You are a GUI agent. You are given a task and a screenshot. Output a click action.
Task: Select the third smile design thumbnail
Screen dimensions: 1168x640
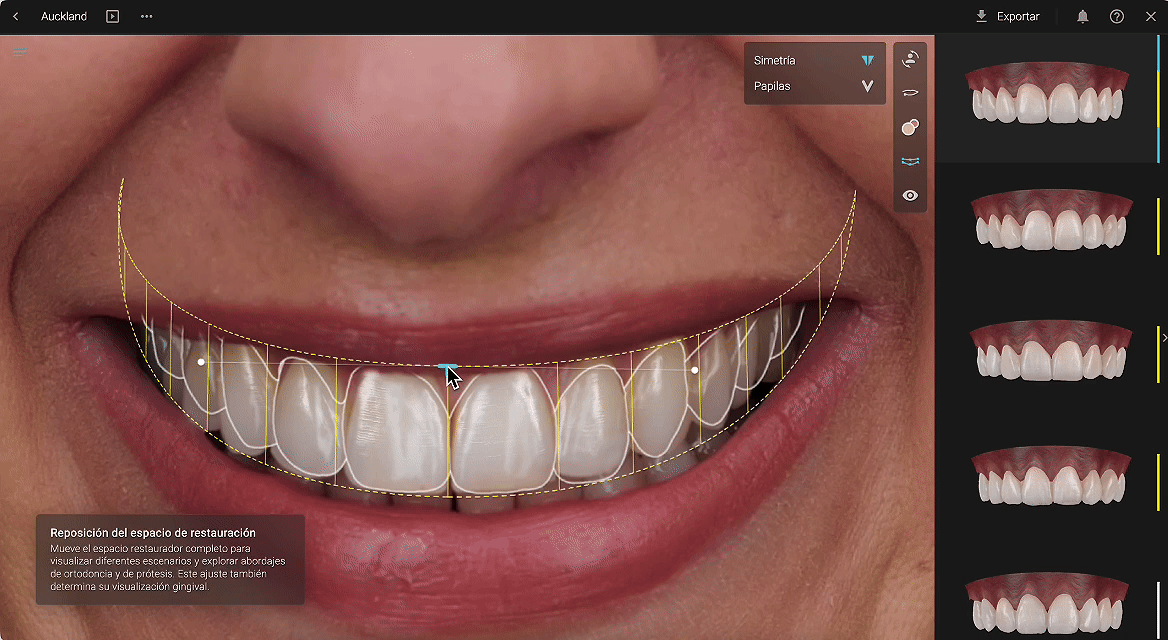[1050, 350]
